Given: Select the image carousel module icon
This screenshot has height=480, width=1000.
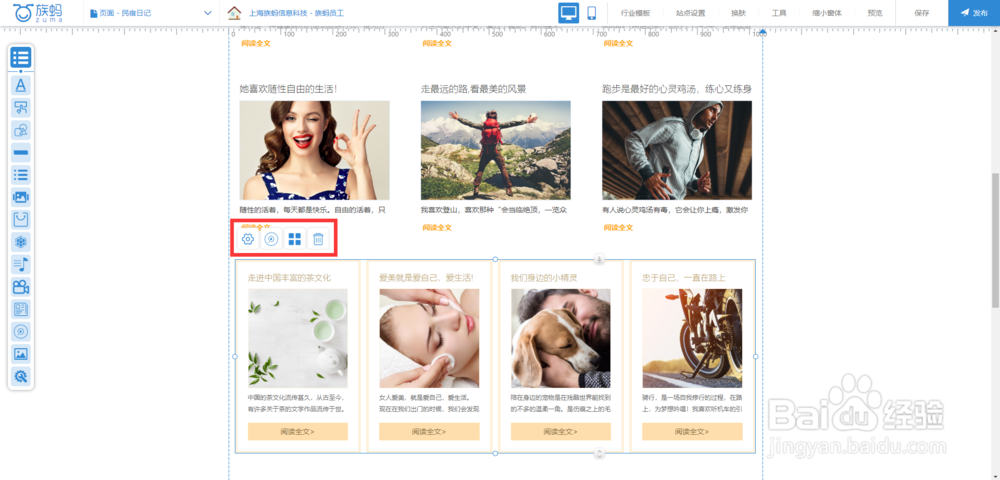Looking at the screenshot, I should point(21,197).
